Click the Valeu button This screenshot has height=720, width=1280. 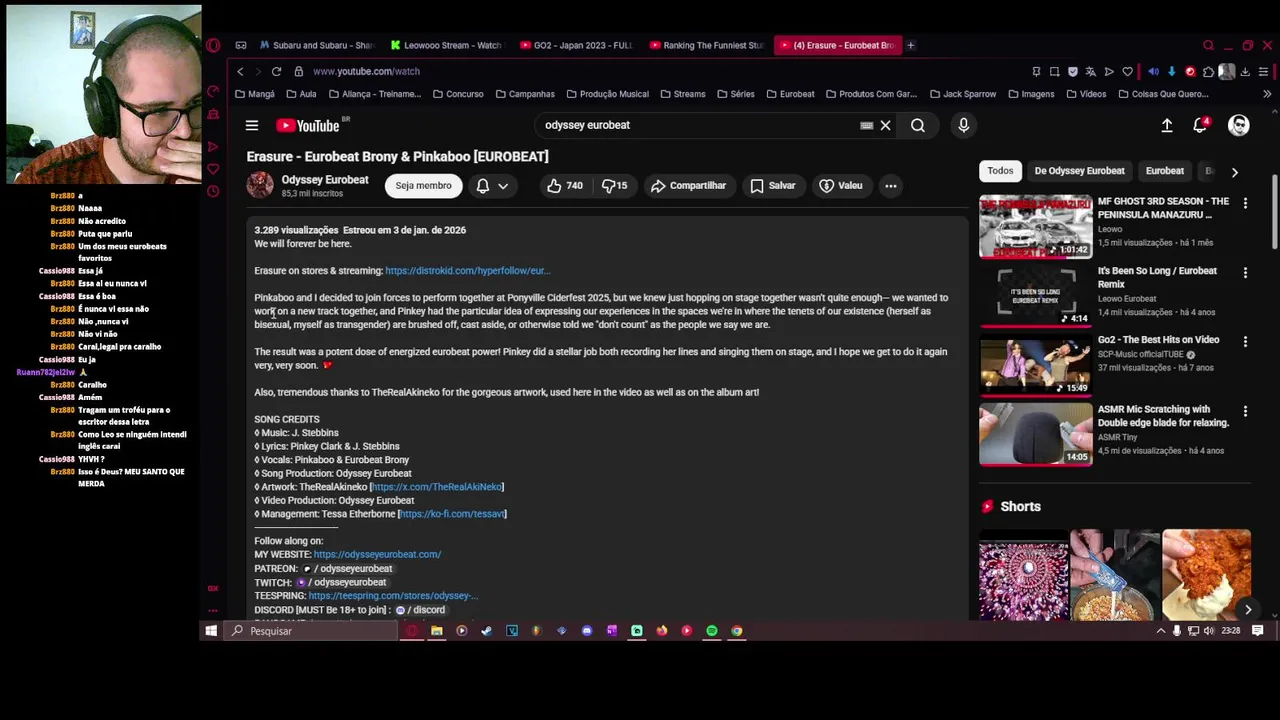coord(841,186)
